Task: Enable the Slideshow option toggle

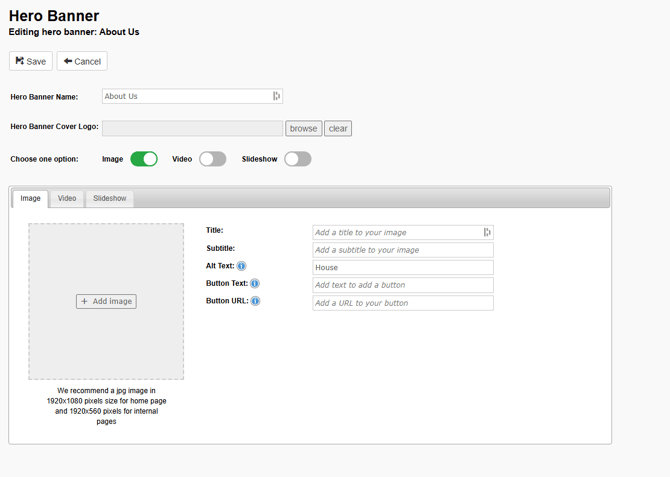Action: point(297,159)
